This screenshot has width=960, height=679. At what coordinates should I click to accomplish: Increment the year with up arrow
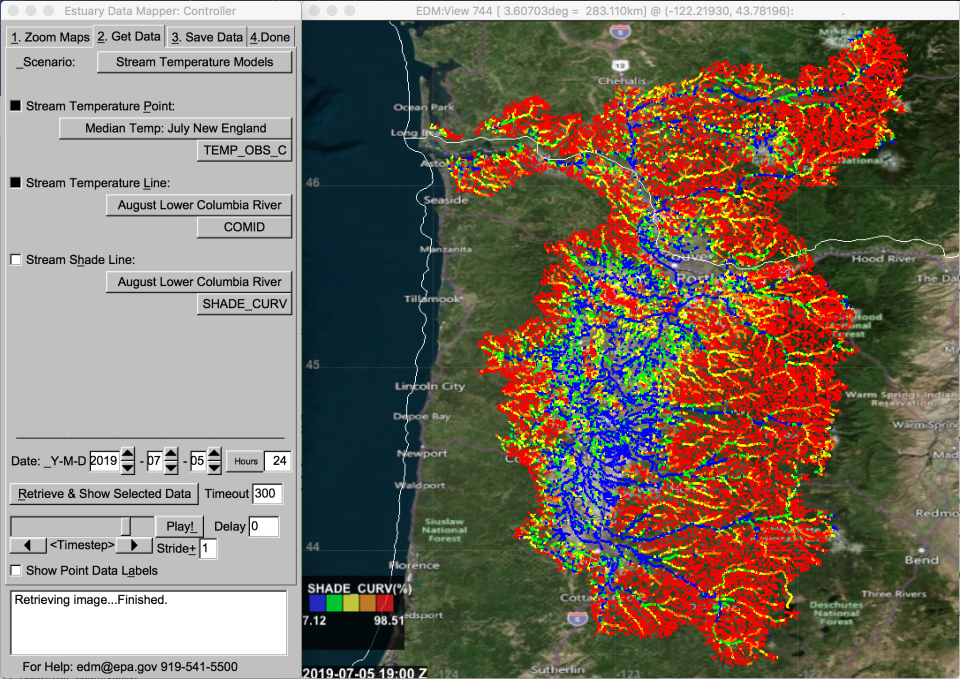pos(127,455)
